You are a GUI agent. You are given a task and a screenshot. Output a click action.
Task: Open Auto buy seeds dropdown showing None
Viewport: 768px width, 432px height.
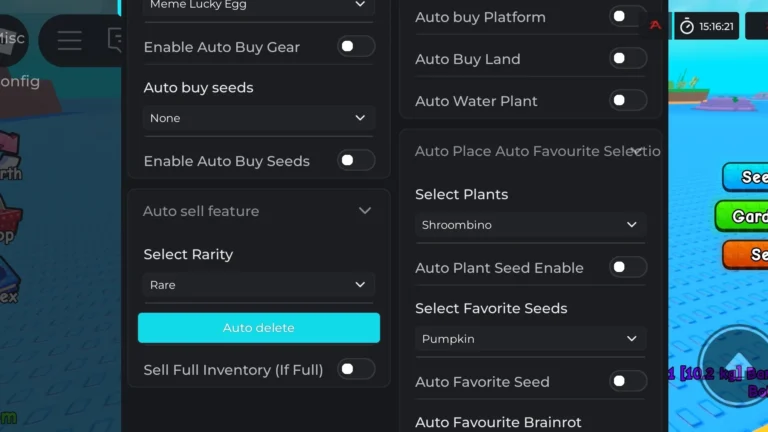tap(258, 118)
